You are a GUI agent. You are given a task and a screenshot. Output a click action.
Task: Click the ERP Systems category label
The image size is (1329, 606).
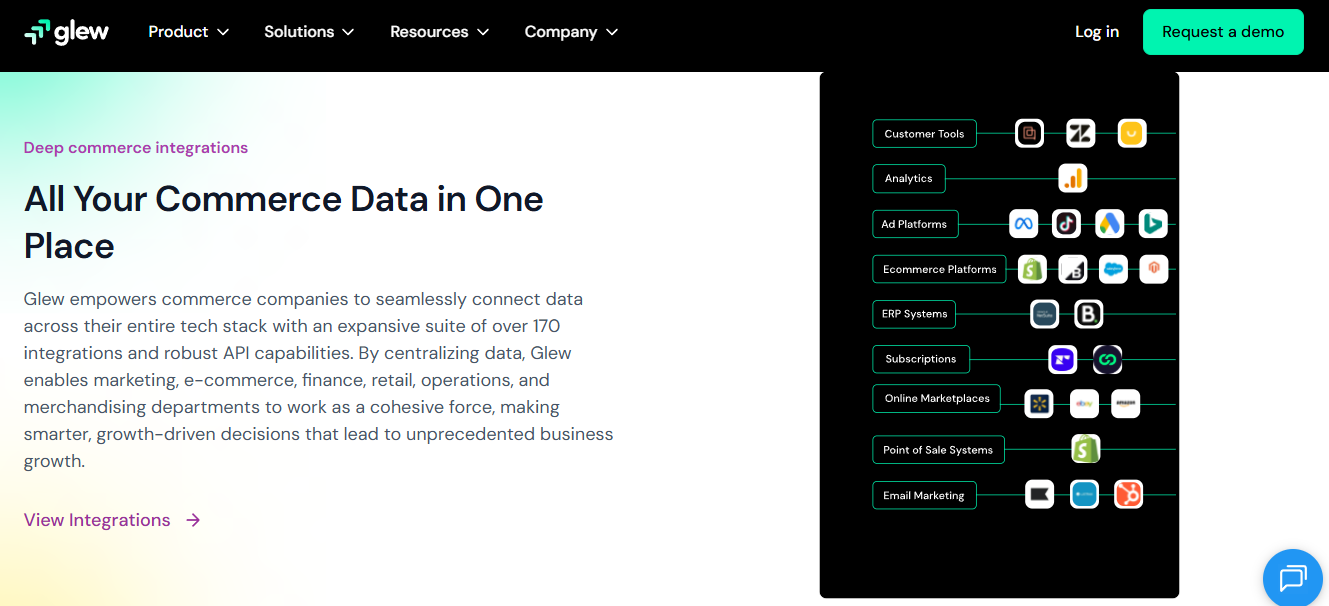click(914, 314)
